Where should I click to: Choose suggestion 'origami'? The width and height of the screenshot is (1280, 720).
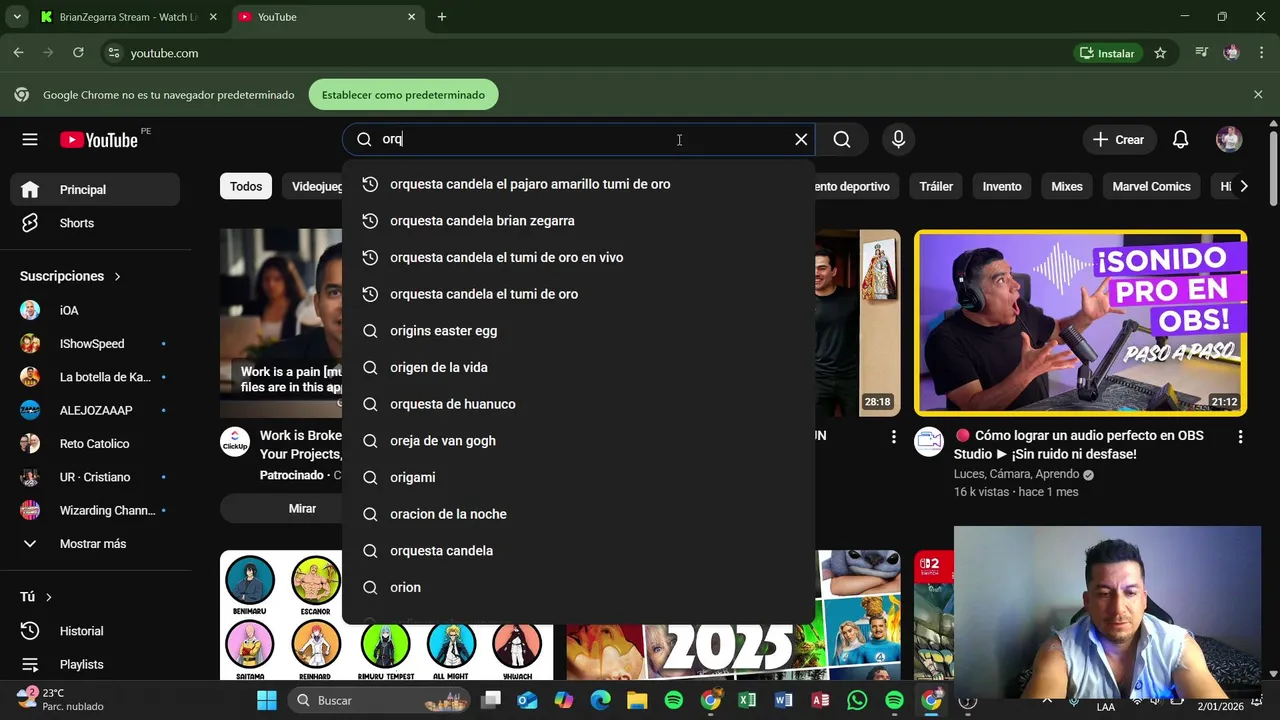click(578, 477)
